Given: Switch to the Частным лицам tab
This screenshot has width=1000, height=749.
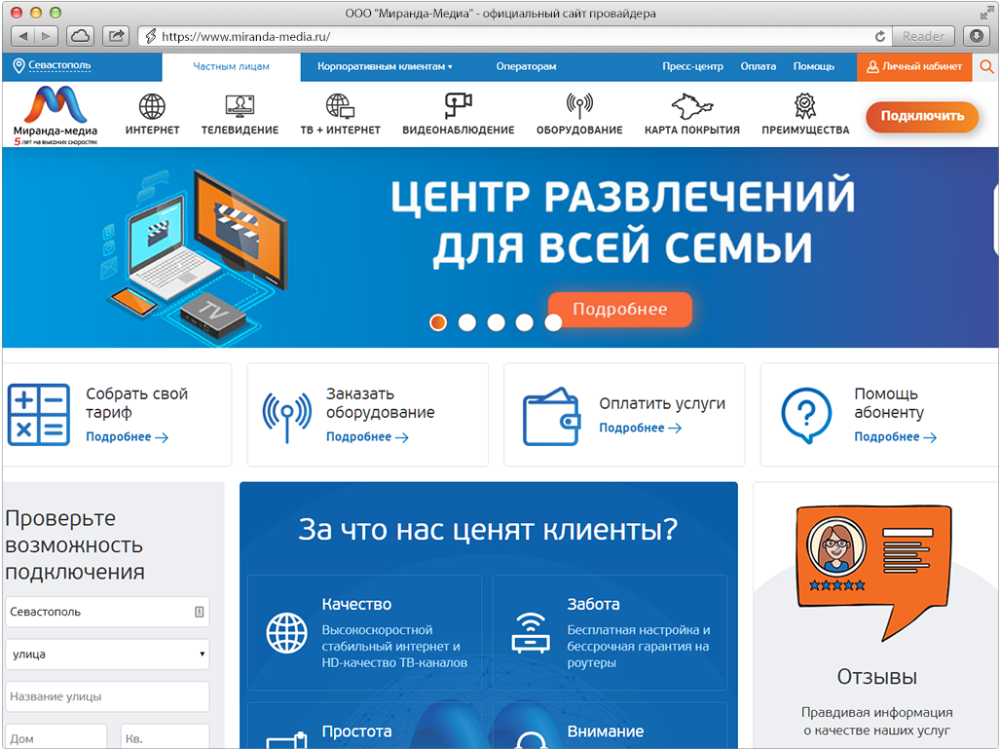Looking at the screenshot, I should [229, 66].
